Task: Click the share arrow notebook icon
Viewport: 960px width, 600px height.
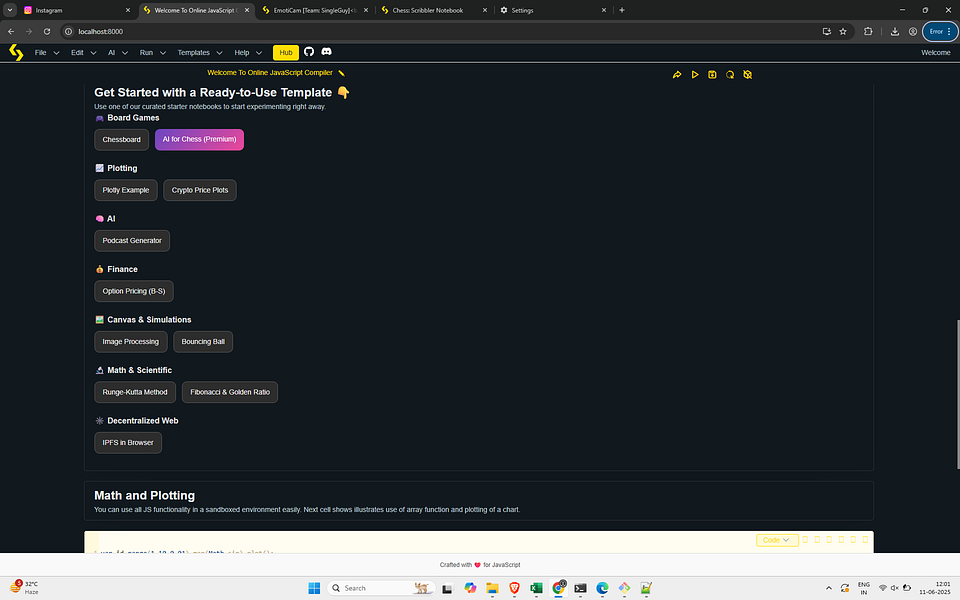Action: [677, 75]
